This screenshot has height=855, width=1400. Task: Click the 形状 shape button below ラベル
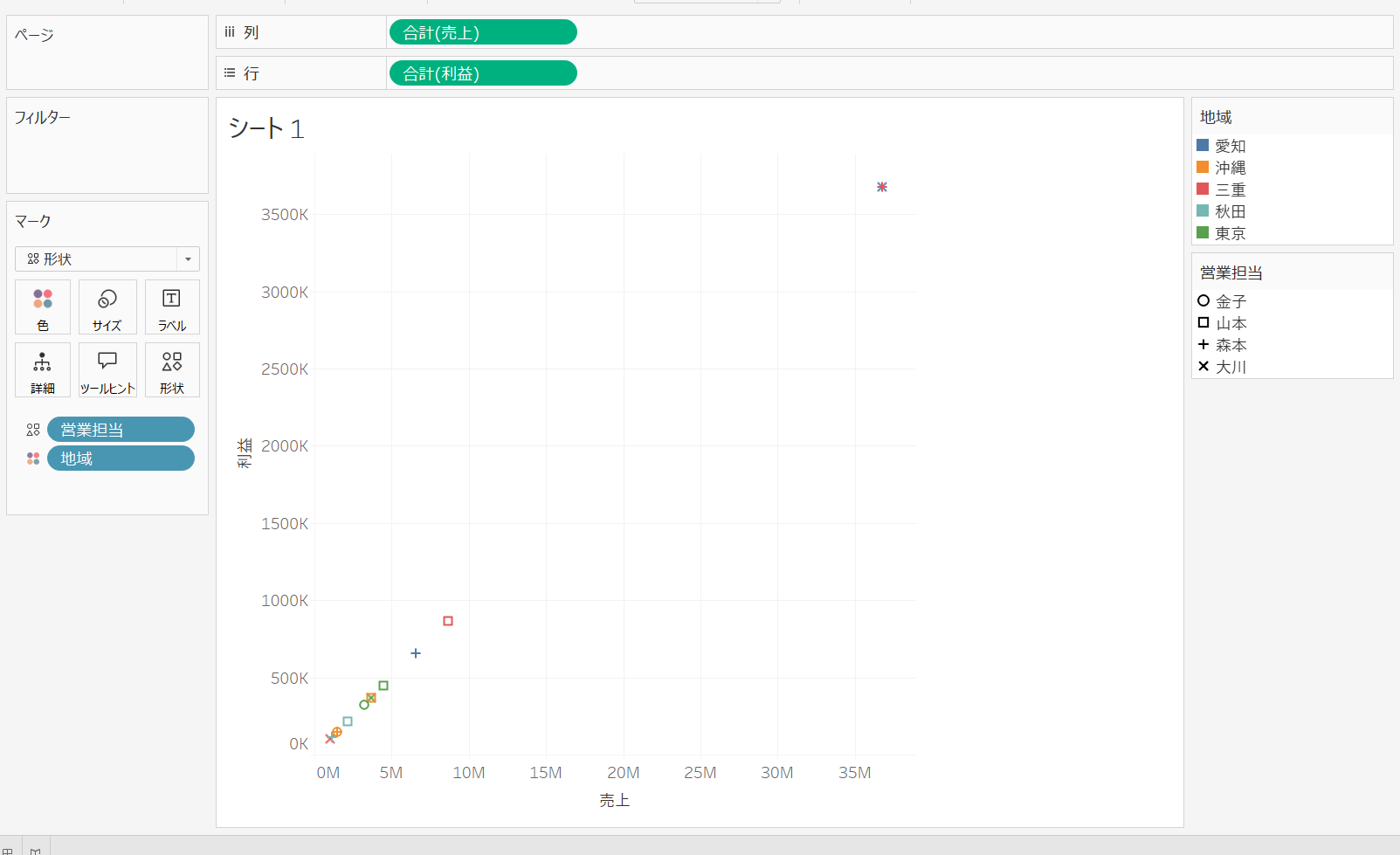point(172,370)
